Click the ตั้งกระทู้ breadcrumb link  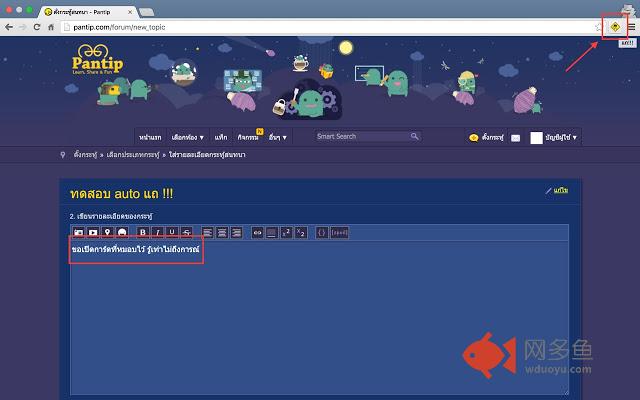(85, 155)
